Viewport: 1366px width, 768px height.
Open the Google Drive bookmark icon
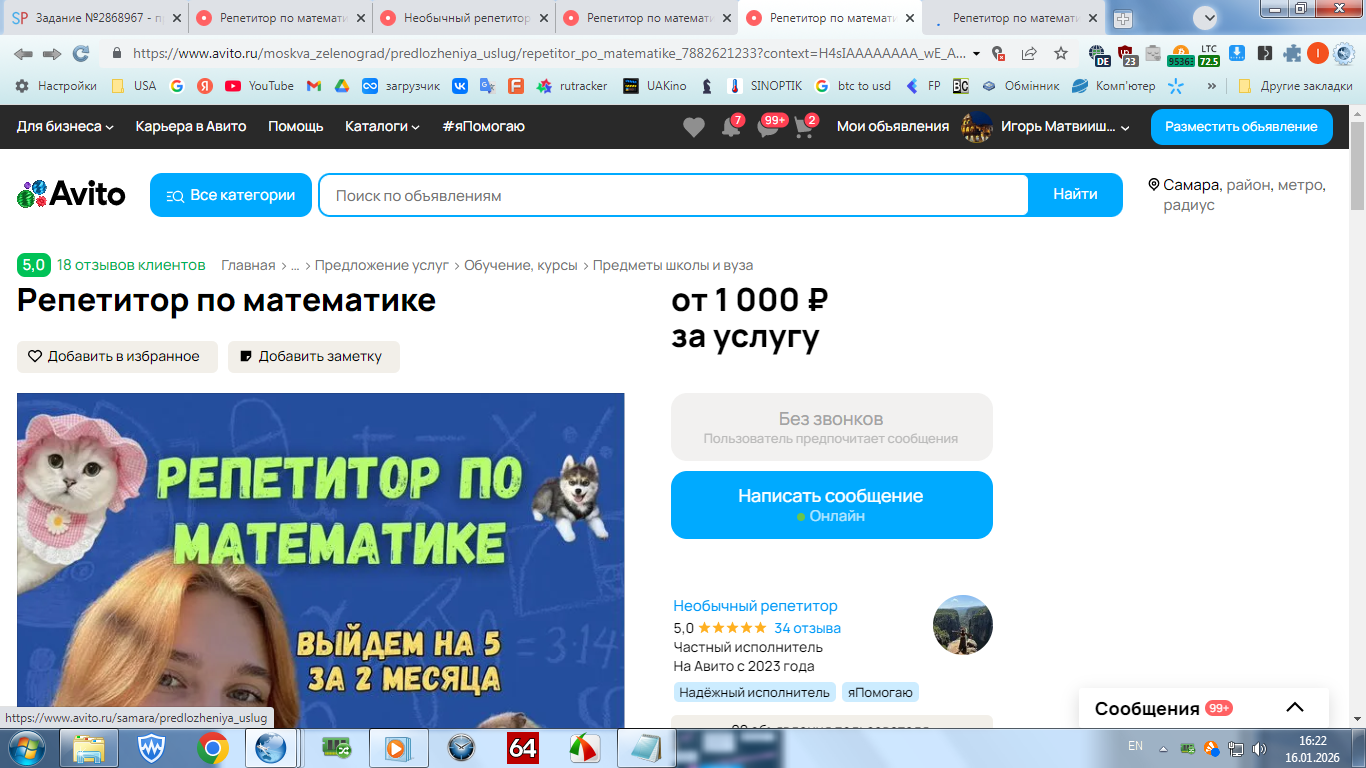(x=341, y=86)
